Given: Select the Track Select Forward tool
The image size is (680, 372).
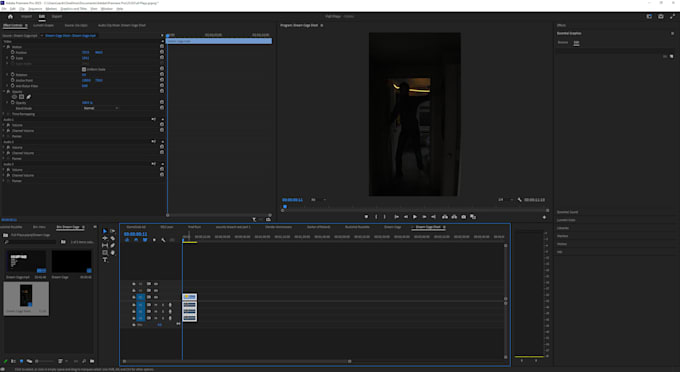Looking at the screenshot, I should pos(113,231).
